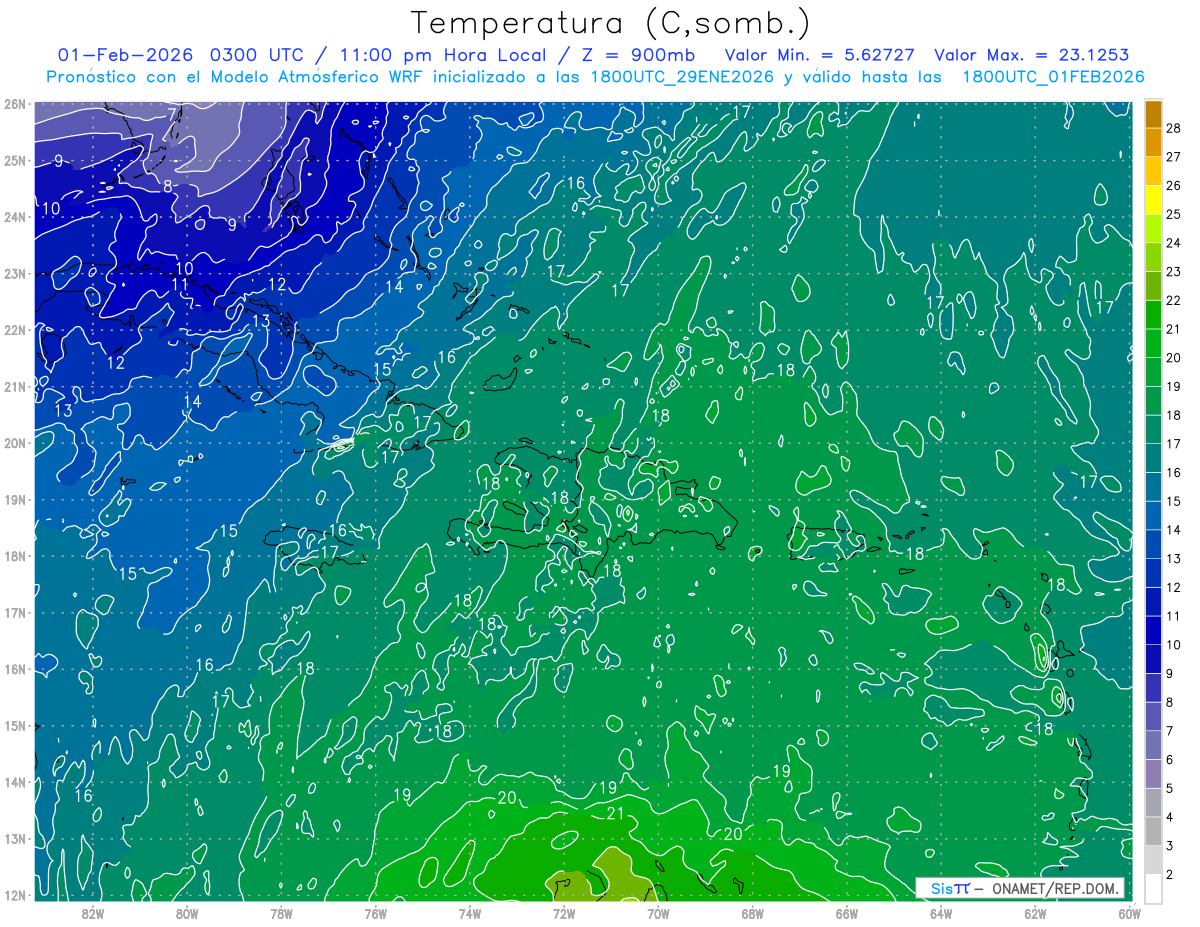This screenshot has height=927, width=1200.
Task: Click the 16N latitude axis label
Action: click(14, 669)
